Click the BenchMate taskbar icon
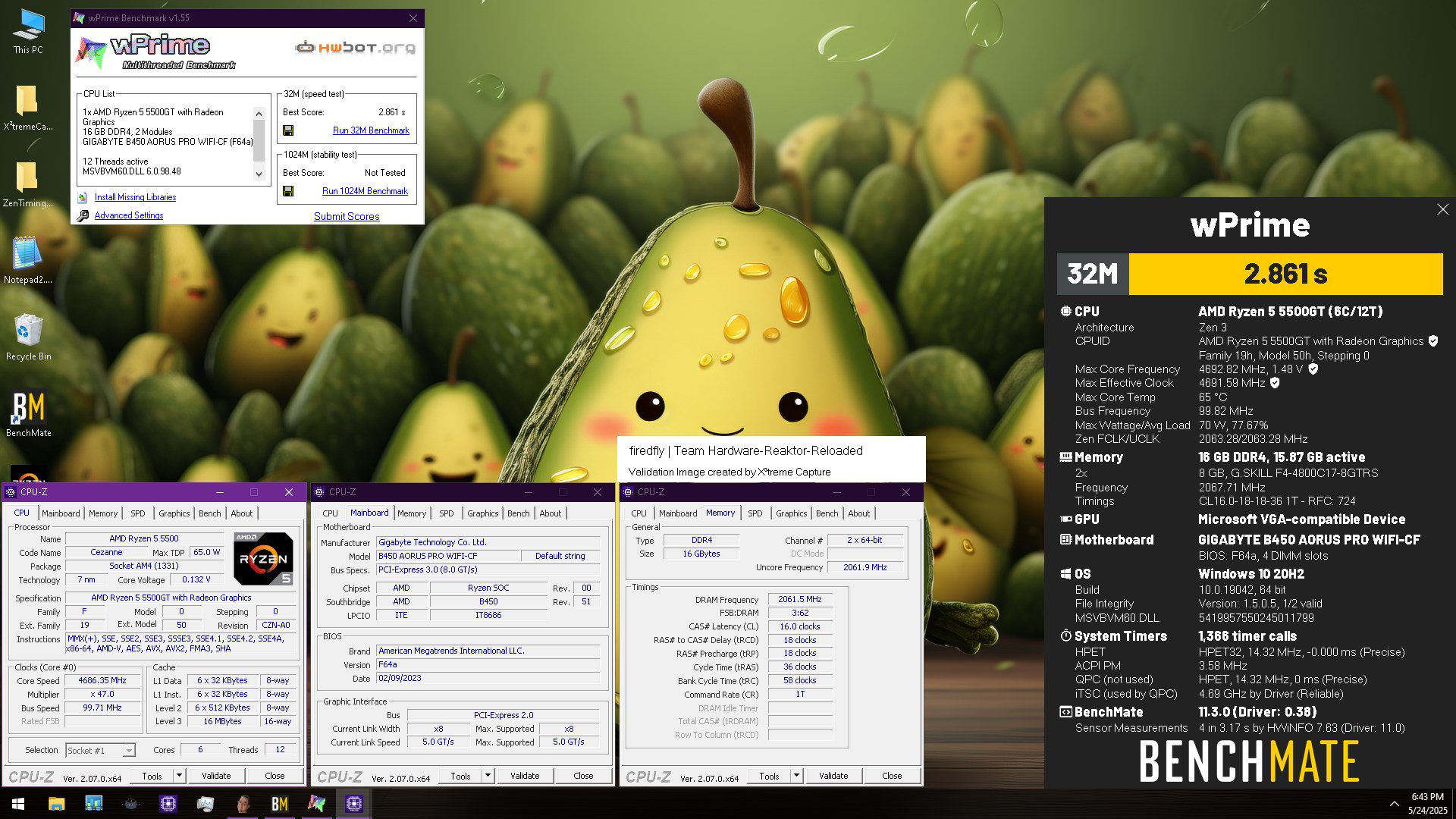This screenshot has width=1456, height=819. (280, 804)
